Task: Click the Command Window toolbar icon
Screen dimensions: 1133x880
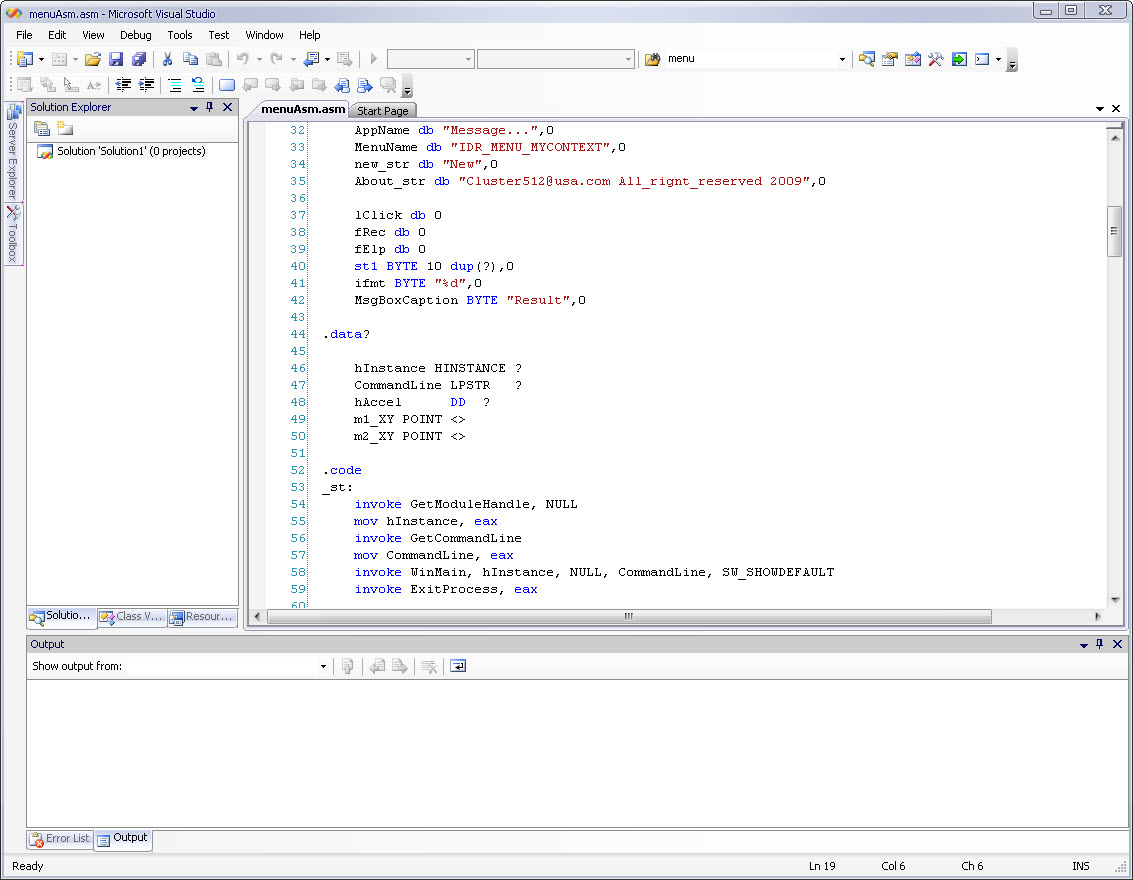Action: coord(982,59)
